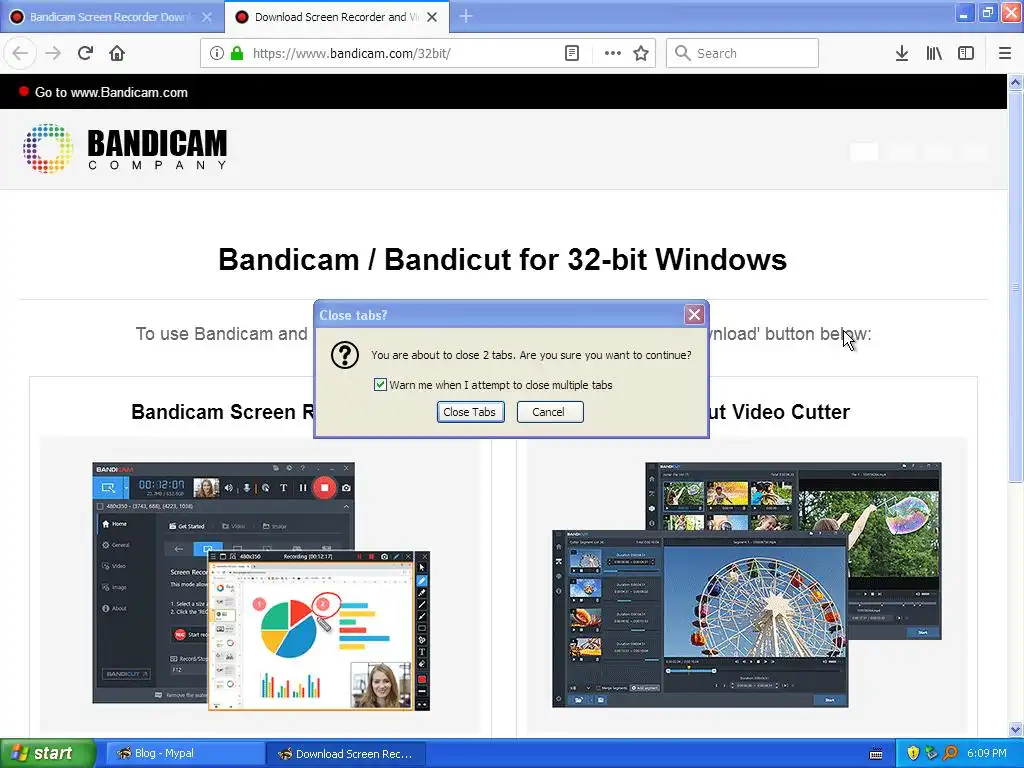Click the yellow security shield tray icon
Image resolution: width=1024 pixels, height=768 pixels.
point(913,753)
